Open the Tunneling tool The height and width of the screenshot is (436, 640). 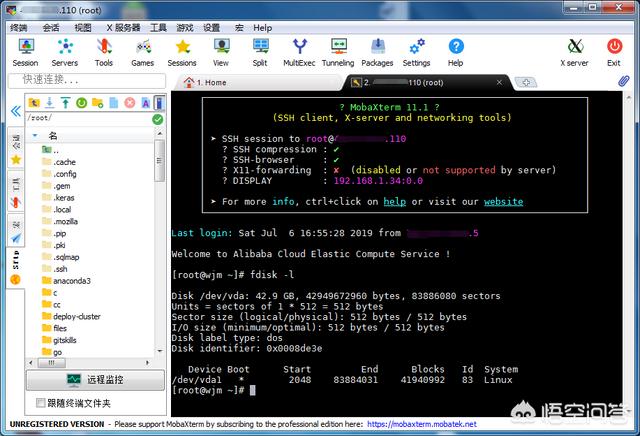338,52
